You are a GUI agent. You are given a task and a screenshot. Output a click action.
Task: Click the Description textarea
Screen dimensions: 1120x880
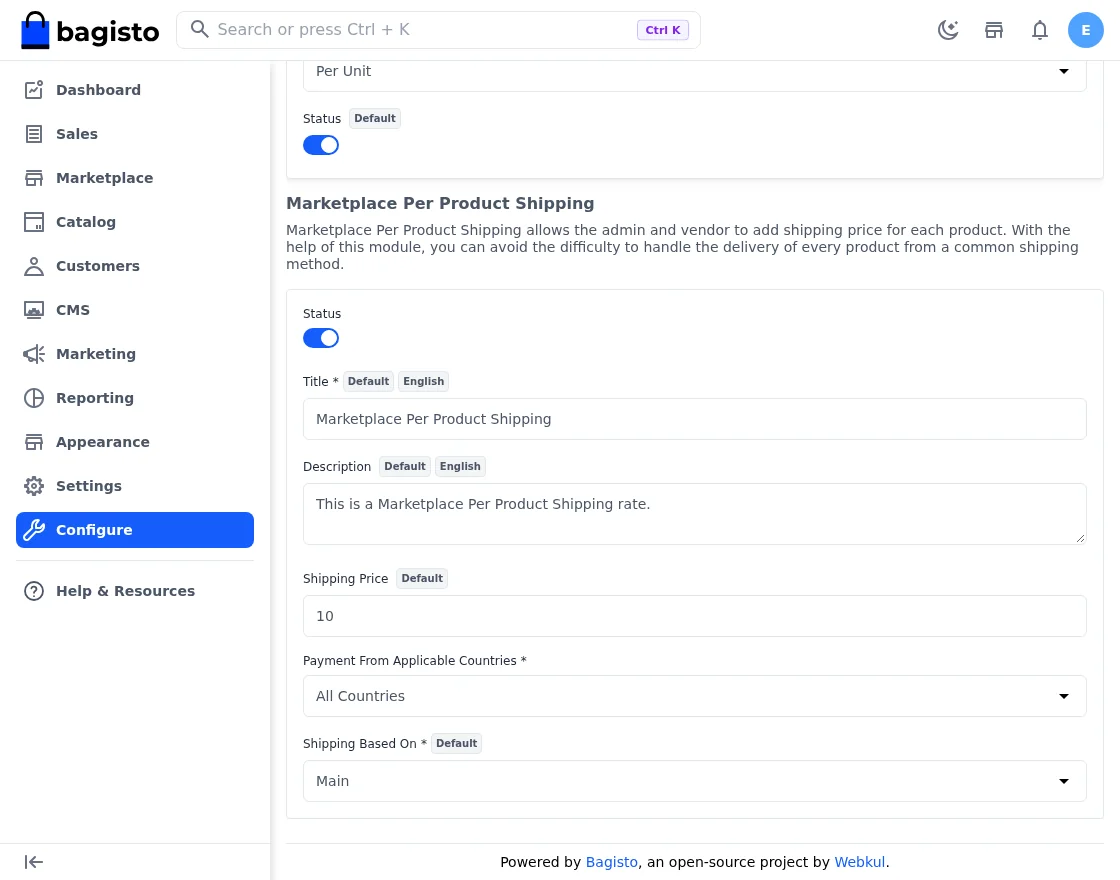pos(694,514)
